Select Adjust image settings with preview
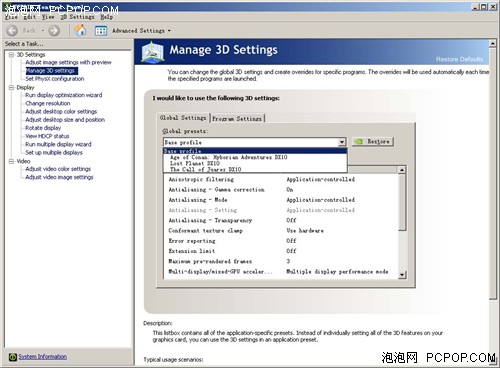 coord(68,62)
